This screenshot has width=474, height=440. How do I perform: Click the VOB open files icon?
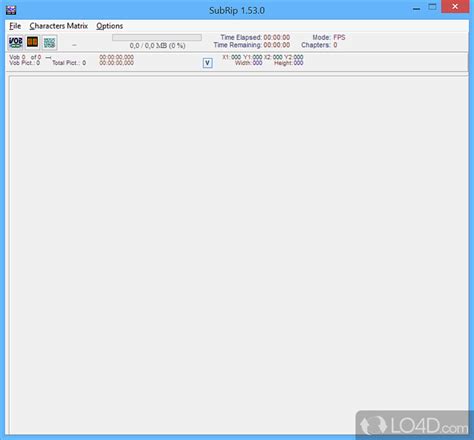(x=15, y=42)
